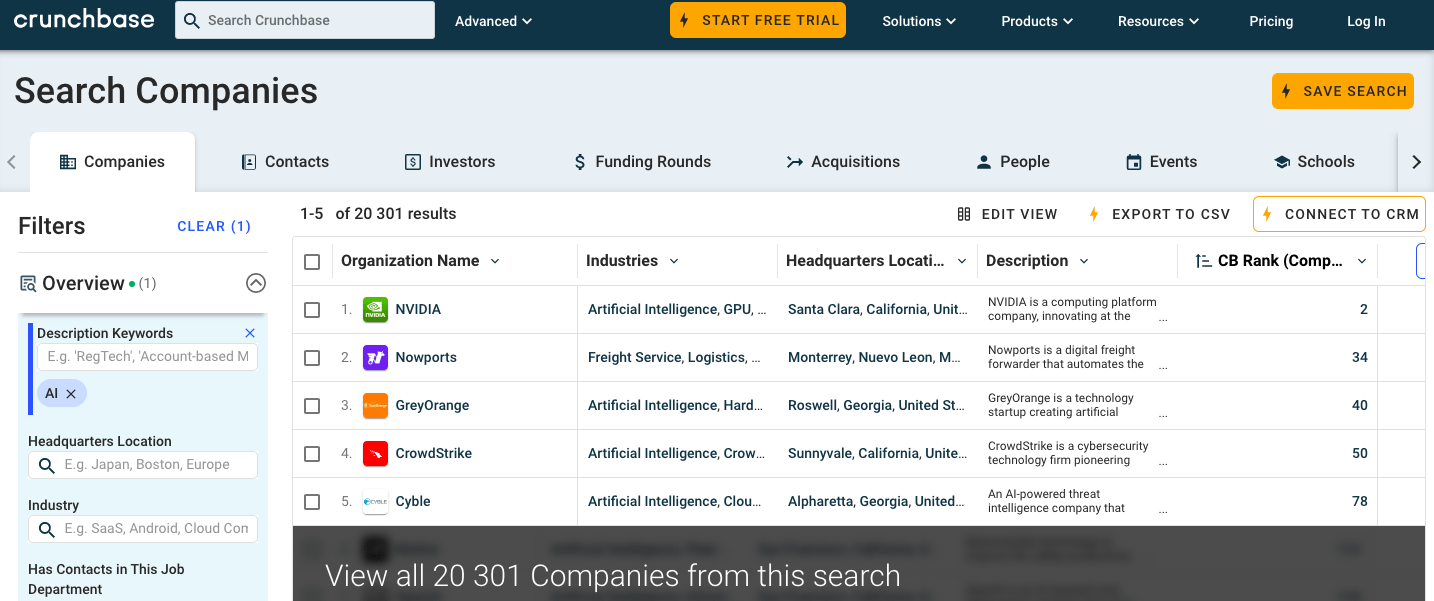Open the Organization Name column dropdown
Screen dimensions: 1434x601
(x=495, y=261)
